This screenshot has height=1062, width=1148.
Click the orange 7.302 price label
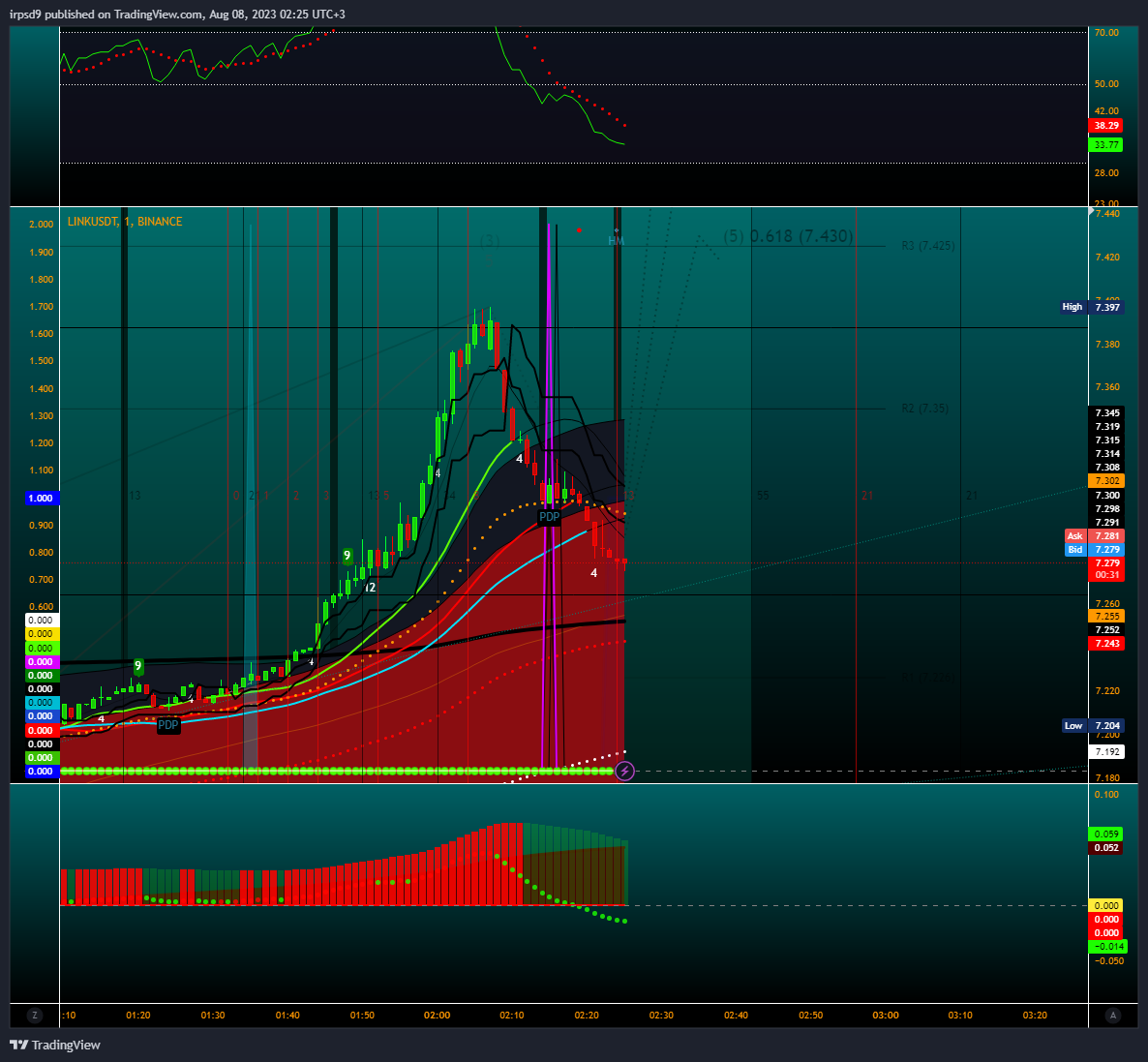(x=1106, y=481)
